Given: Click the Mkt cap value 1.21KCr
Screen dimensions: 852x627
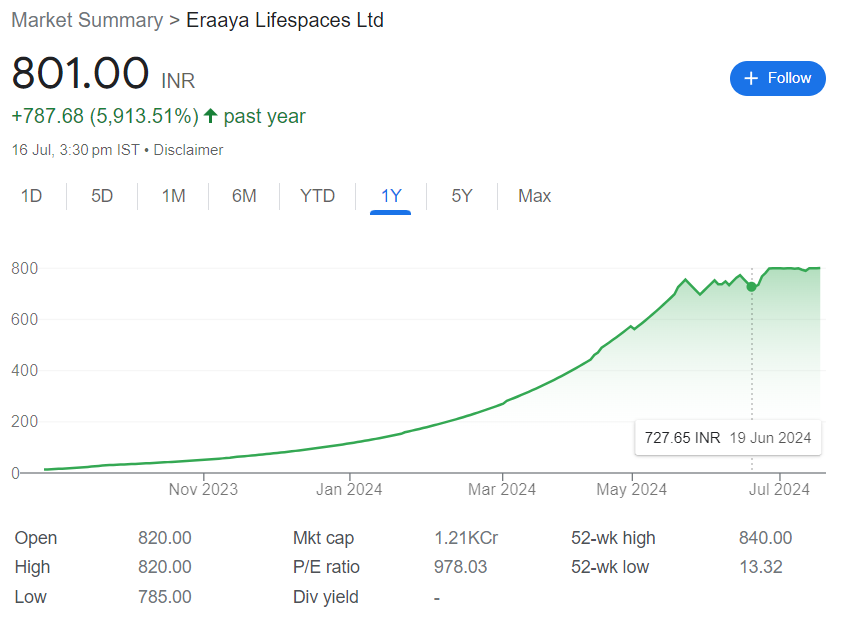Looking at the screenshot, I should [x=466, y=538].
